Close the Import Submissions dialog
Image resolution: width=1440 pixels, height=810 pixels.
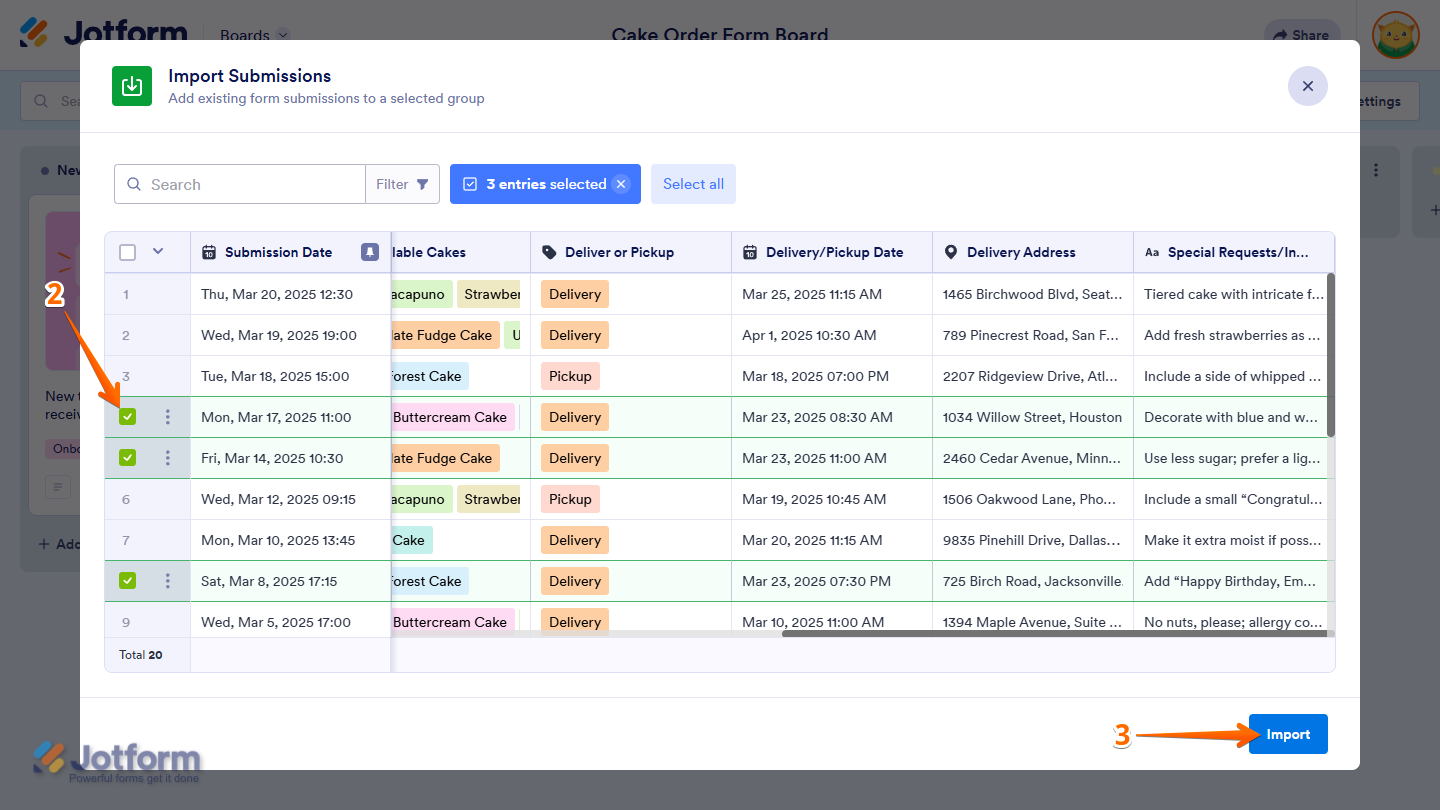coord(1307,86)
